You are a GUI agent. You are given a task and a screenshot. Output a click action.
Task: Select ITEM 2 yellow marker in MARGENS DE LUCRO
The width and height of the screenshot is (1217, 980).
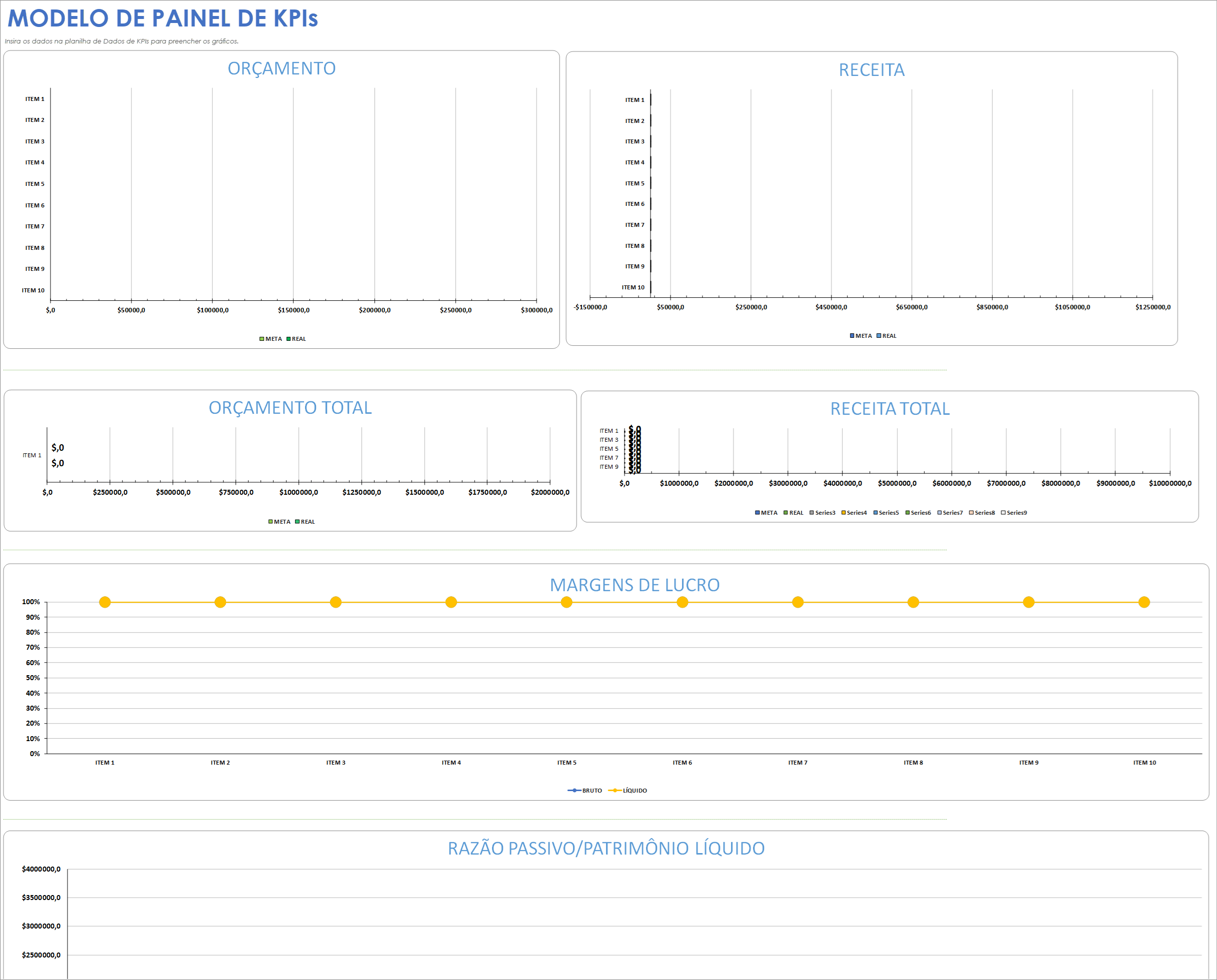tap(220, 602)
